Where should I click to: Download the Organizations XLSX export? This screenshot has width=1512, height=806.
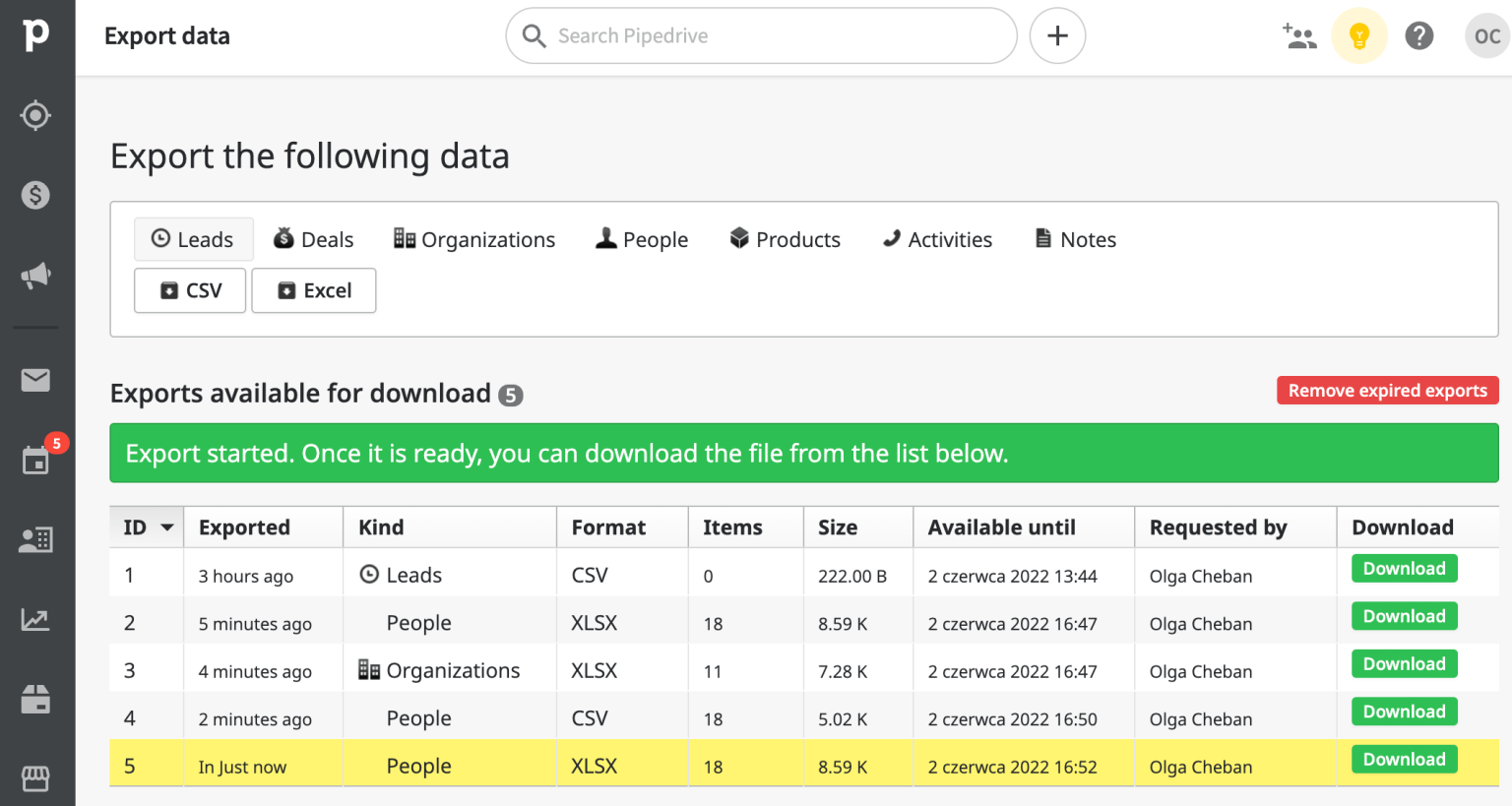tap(1404, 663)
